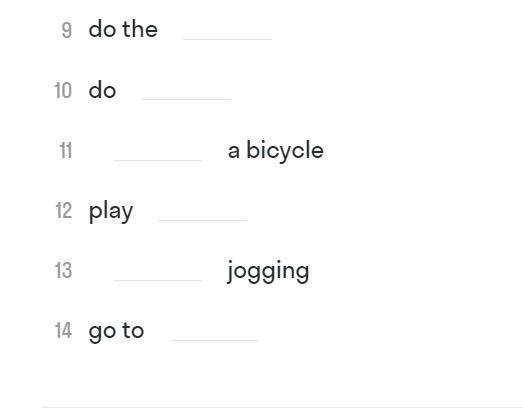Image resolution: width=523 pixels, height=414 pixels.
Task: Select question number 12
Action: coord(63,211)
